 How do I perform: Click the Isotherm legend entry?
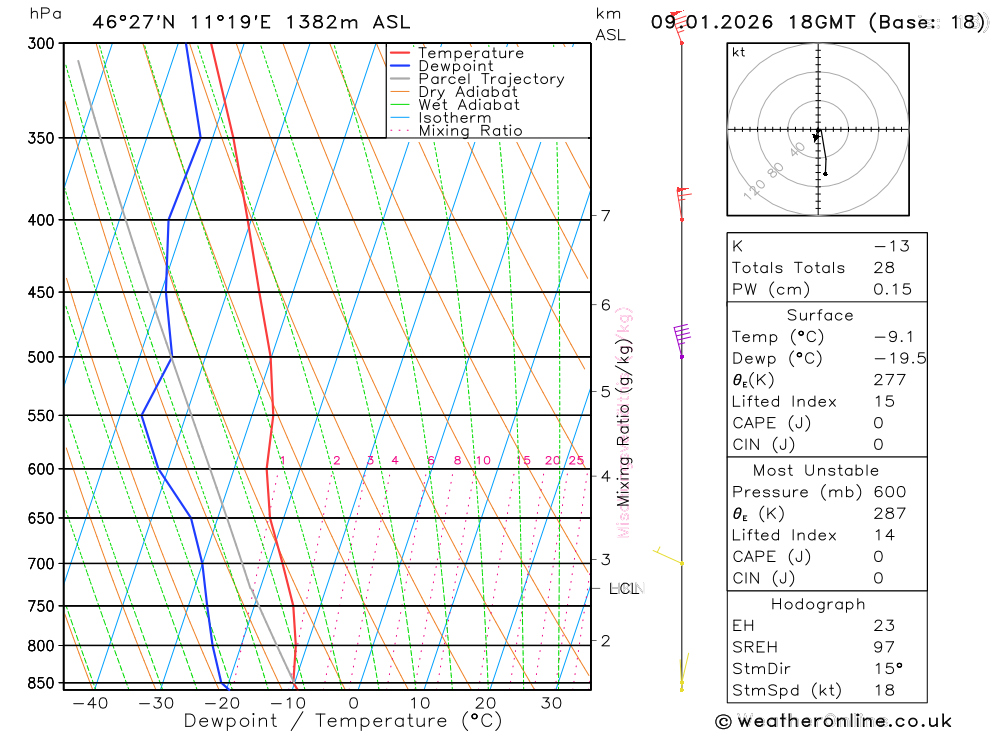pos(455,118)
